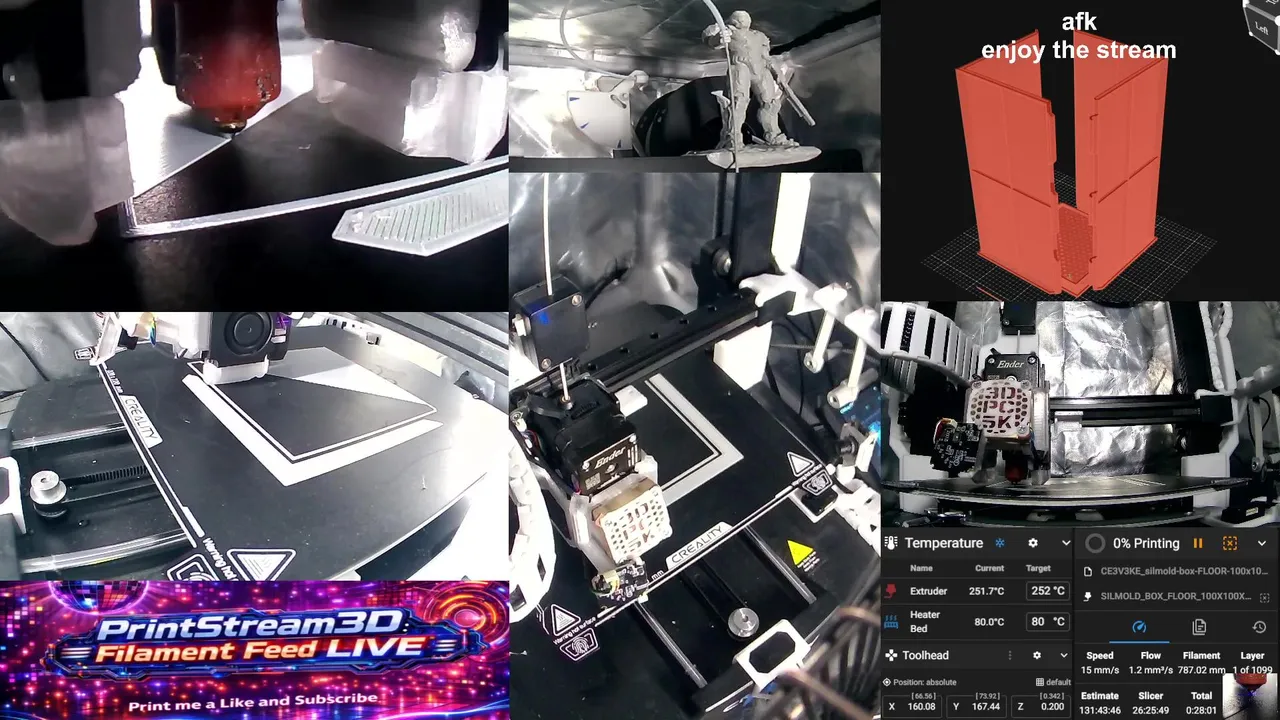Click the Extruder current temperature 251.7°C
This screenshot has height=720, width=1280.
pos(986,591)
